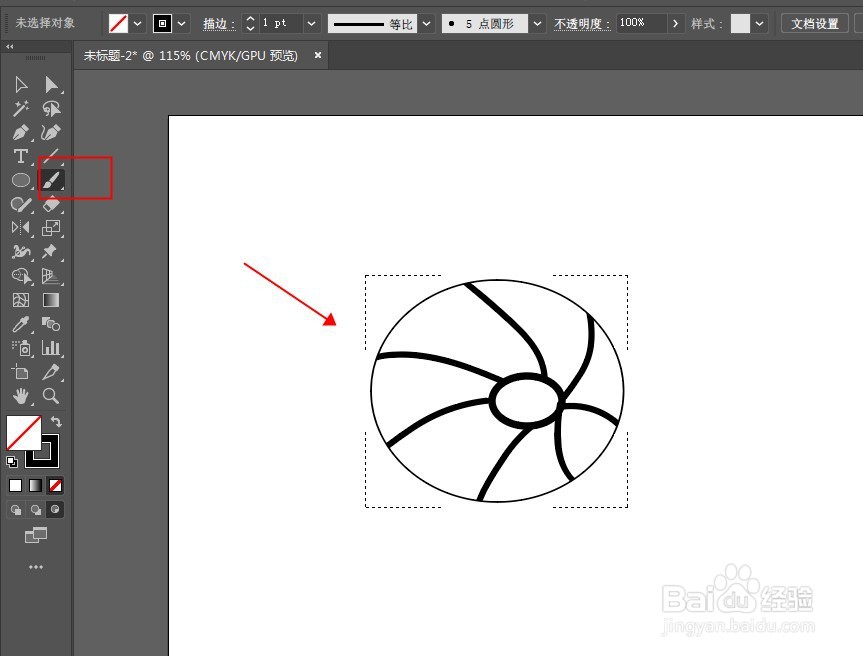This screenshot has height=656, width=863.
Task: Select the Blend tool
Action: click(51, 324)
